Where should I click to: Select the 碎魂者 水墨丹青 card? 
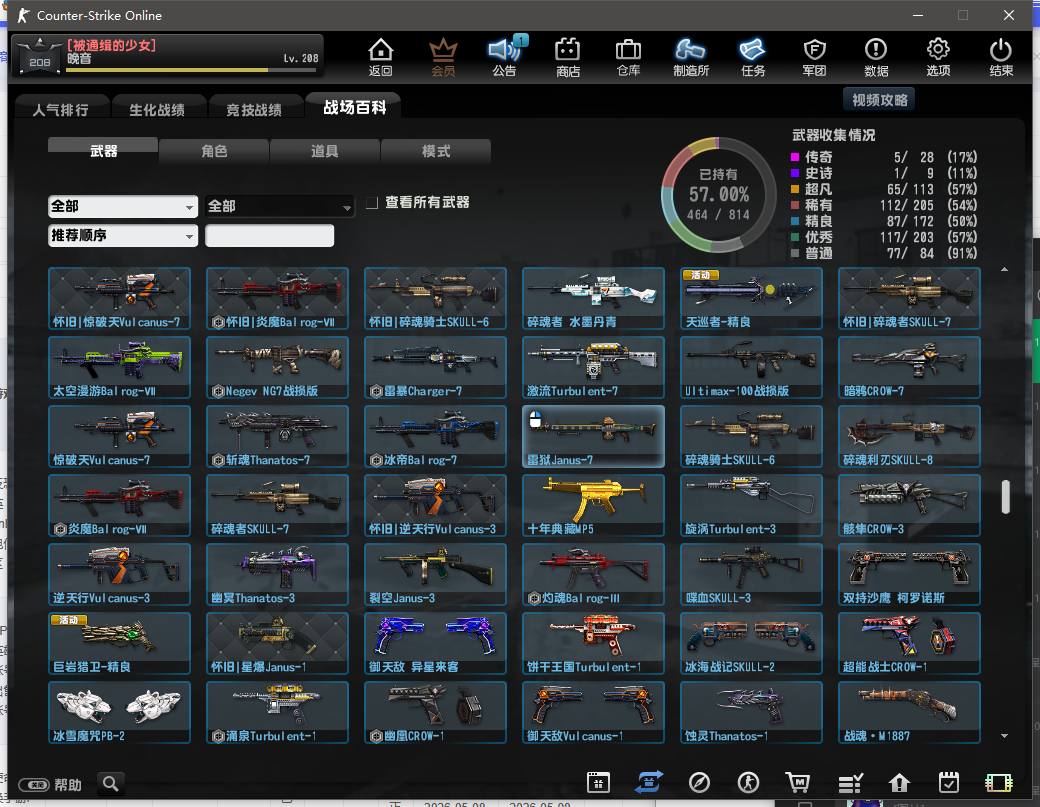(x=593, y=298)
